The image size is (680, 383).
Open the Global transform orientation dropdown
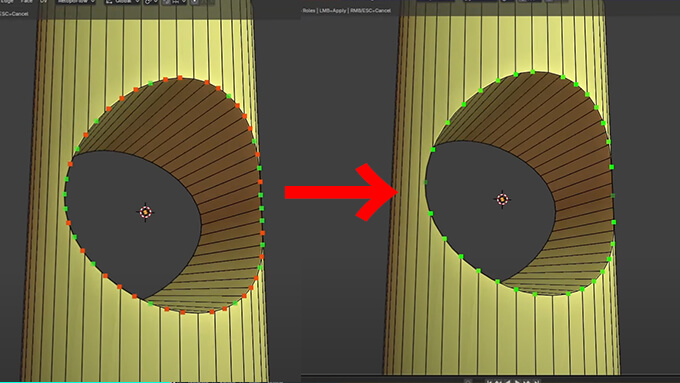[123, 1]
